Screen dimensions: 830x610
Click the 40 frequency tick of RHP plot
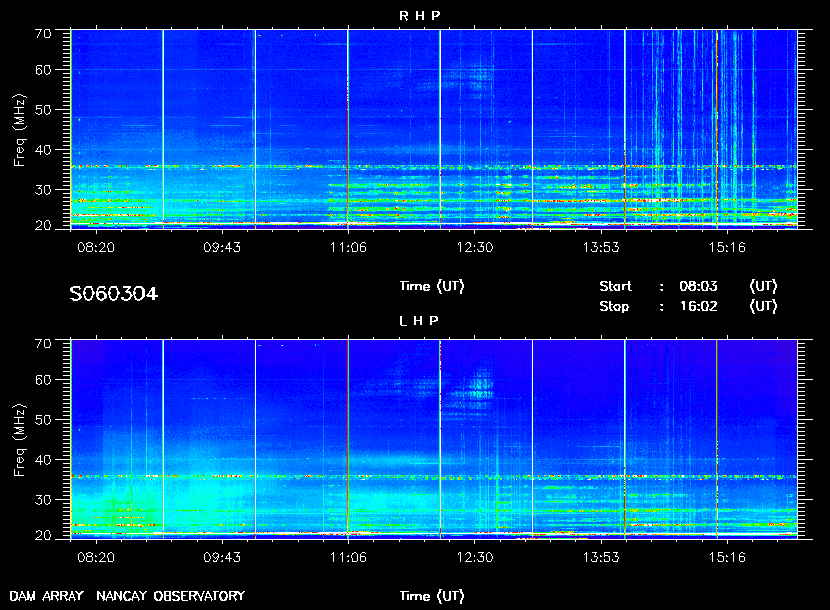click(x=43, y=150)
